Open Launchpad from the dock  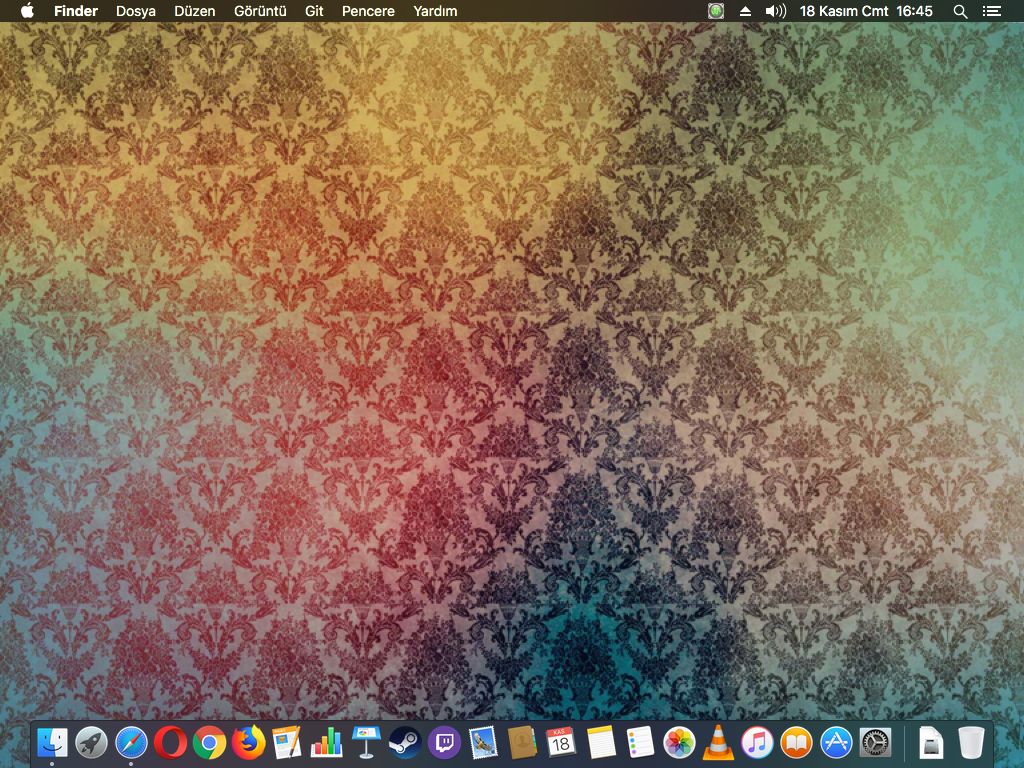(91, 742)
